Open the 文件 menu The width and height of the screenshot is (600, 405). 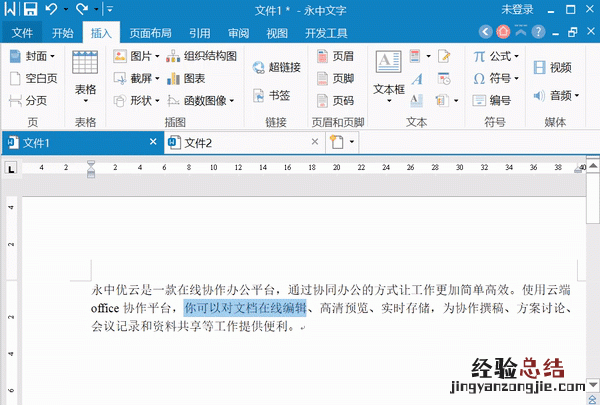22,32
